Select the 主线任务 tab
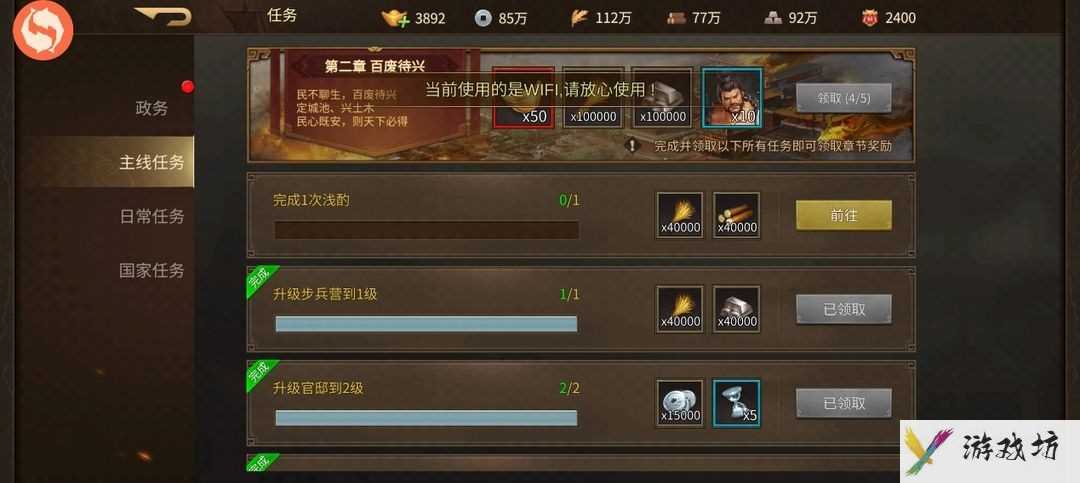Image resolution: width=1080 pixels, height=483 pixels. [x=152, y=163]
